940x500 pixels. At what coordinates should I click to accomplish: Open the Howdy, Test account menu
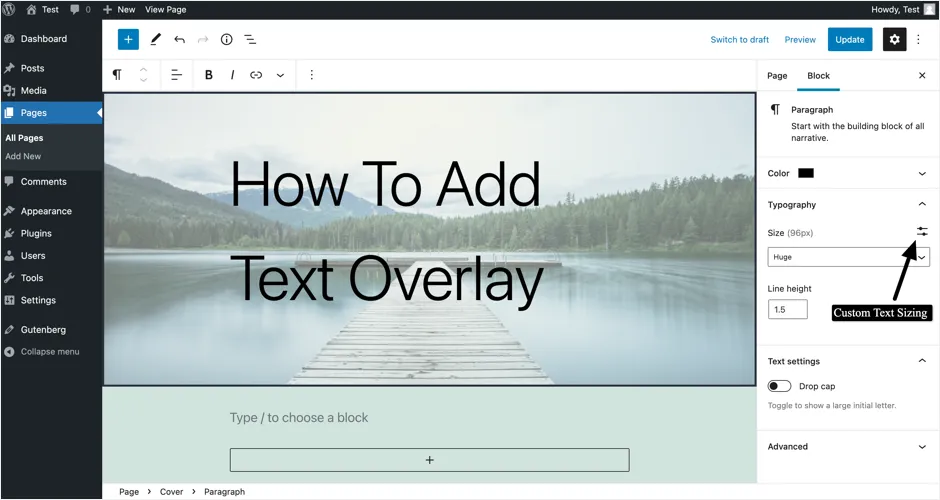tap(903, 9)
